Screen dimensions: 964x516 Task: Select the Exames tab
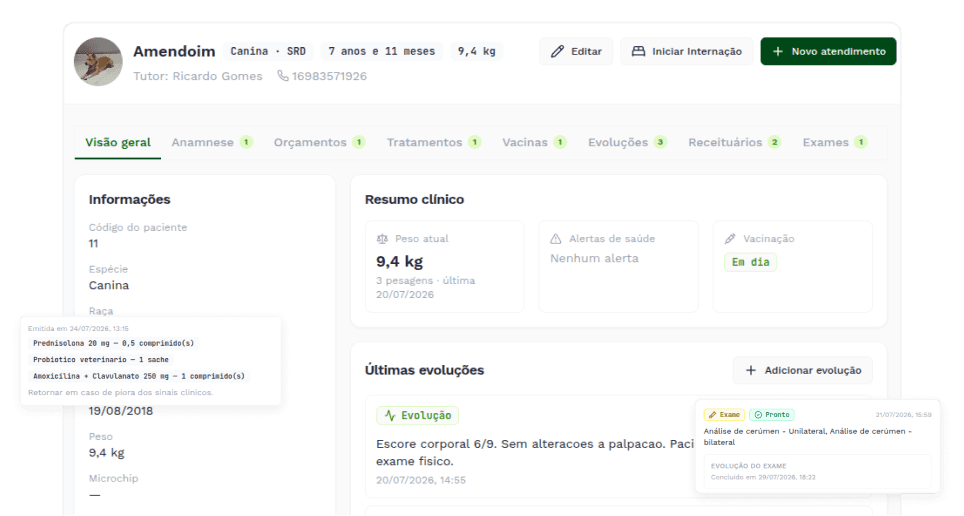834,142
